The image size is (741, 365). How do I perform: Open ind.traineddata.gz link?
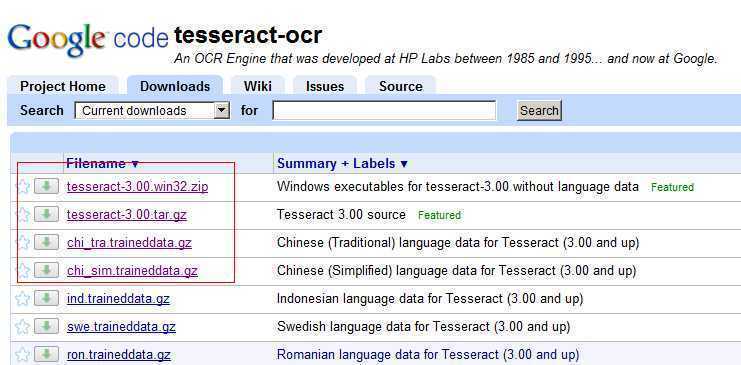(118, 299)
